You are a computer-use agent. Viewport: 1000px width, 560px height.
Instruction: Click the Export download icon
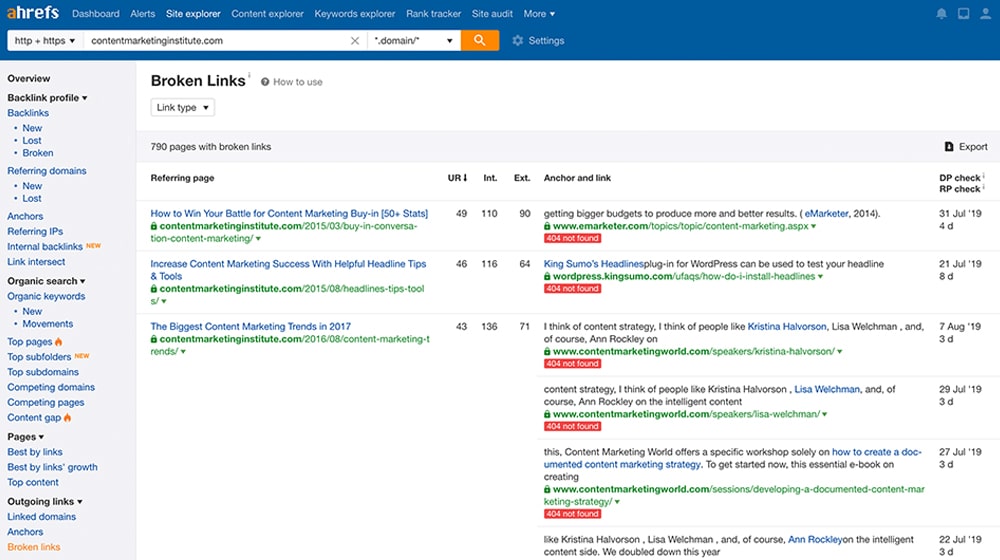[x=949, y=147]
